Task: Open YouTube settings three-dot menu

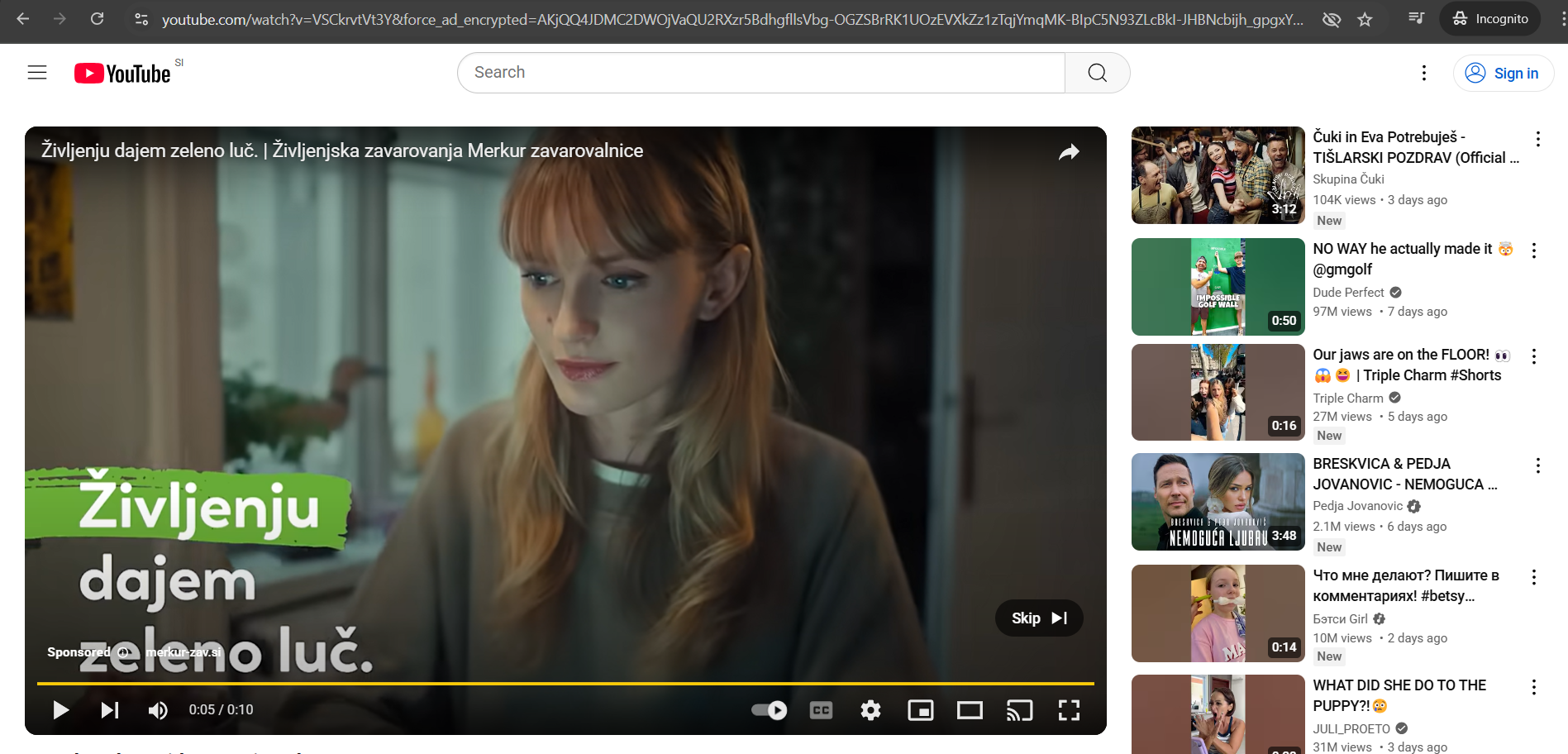Action: tap(1423, 73)
